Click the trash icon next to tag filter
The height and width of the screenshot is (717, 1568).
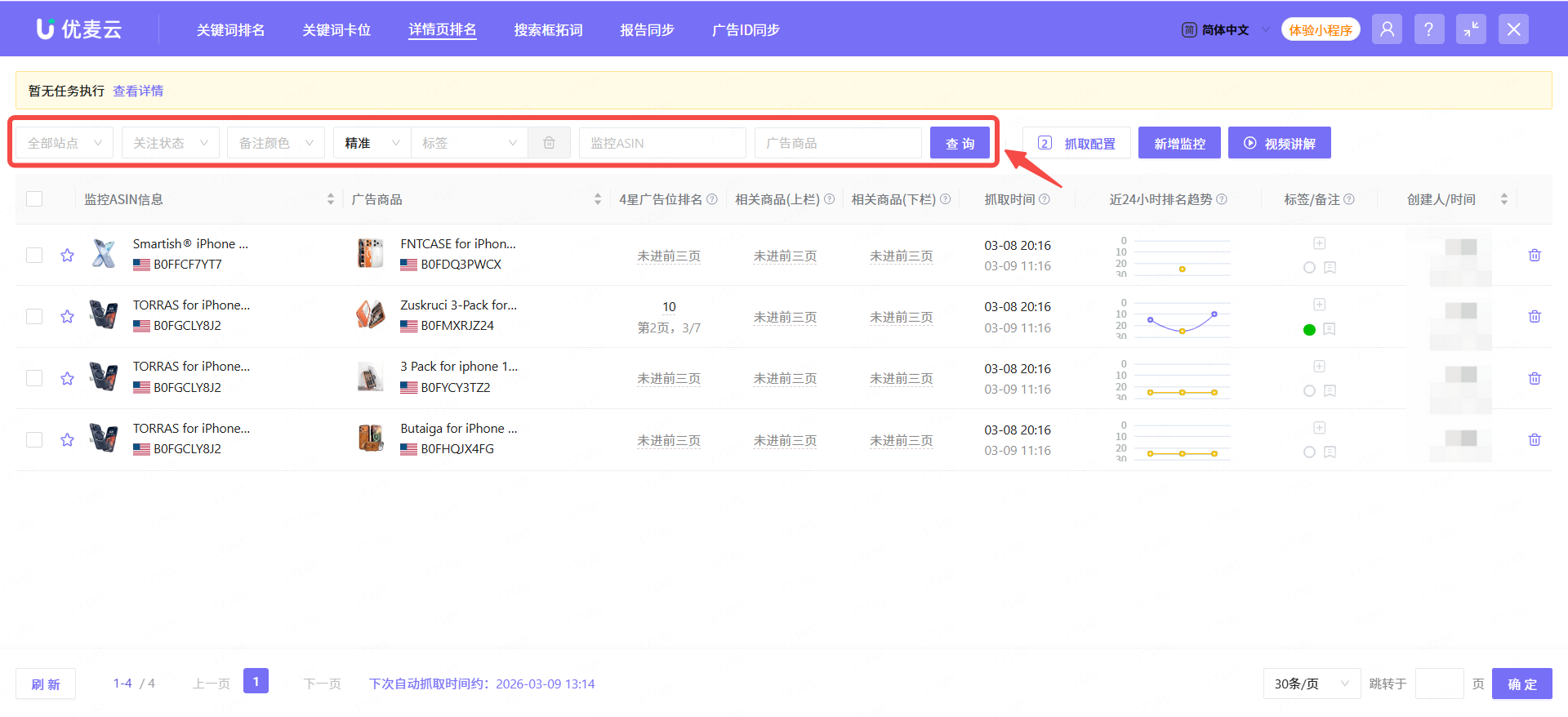[549, 143]
